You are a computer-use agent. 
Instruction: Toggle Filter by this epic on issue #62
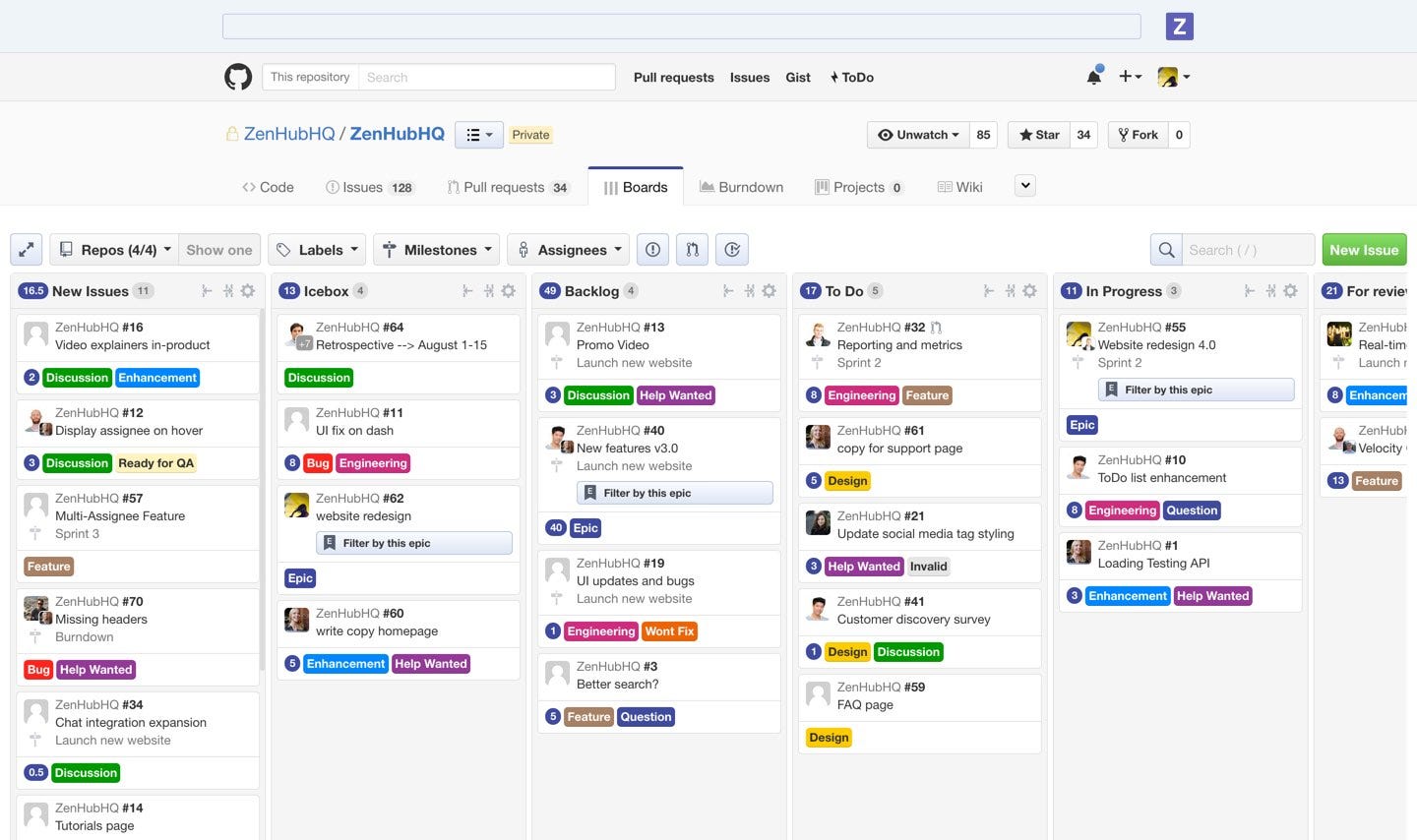(414, 543)
